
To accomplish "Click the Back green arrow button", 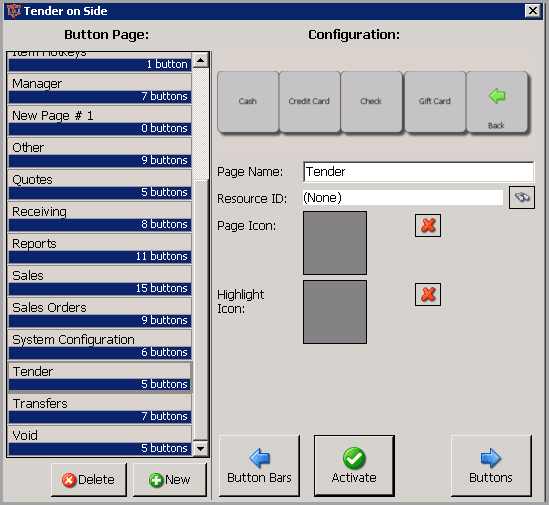I will [x=497, y=102].
